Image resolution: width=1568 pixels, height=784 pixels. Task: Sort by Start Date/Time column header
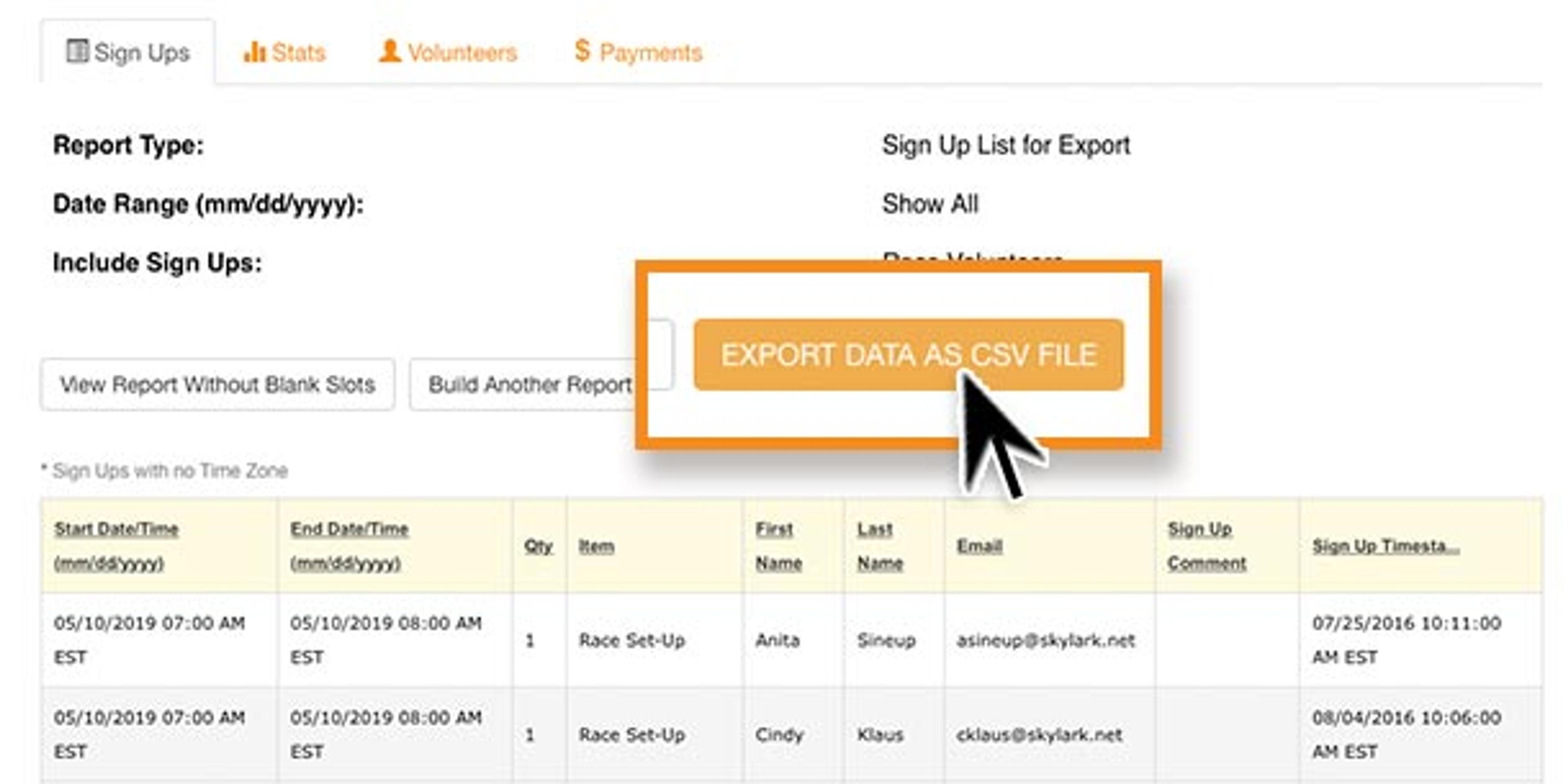coord(116,530)
